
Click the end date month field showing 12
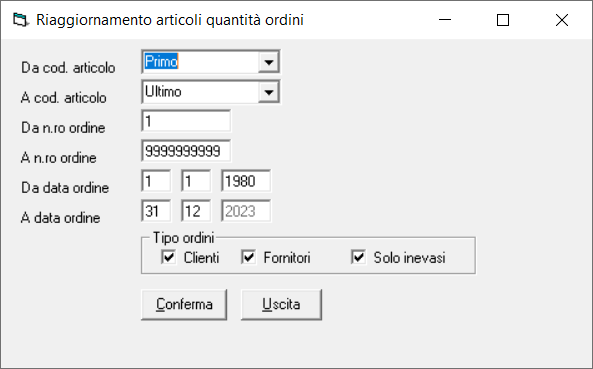tap(196, 211)
